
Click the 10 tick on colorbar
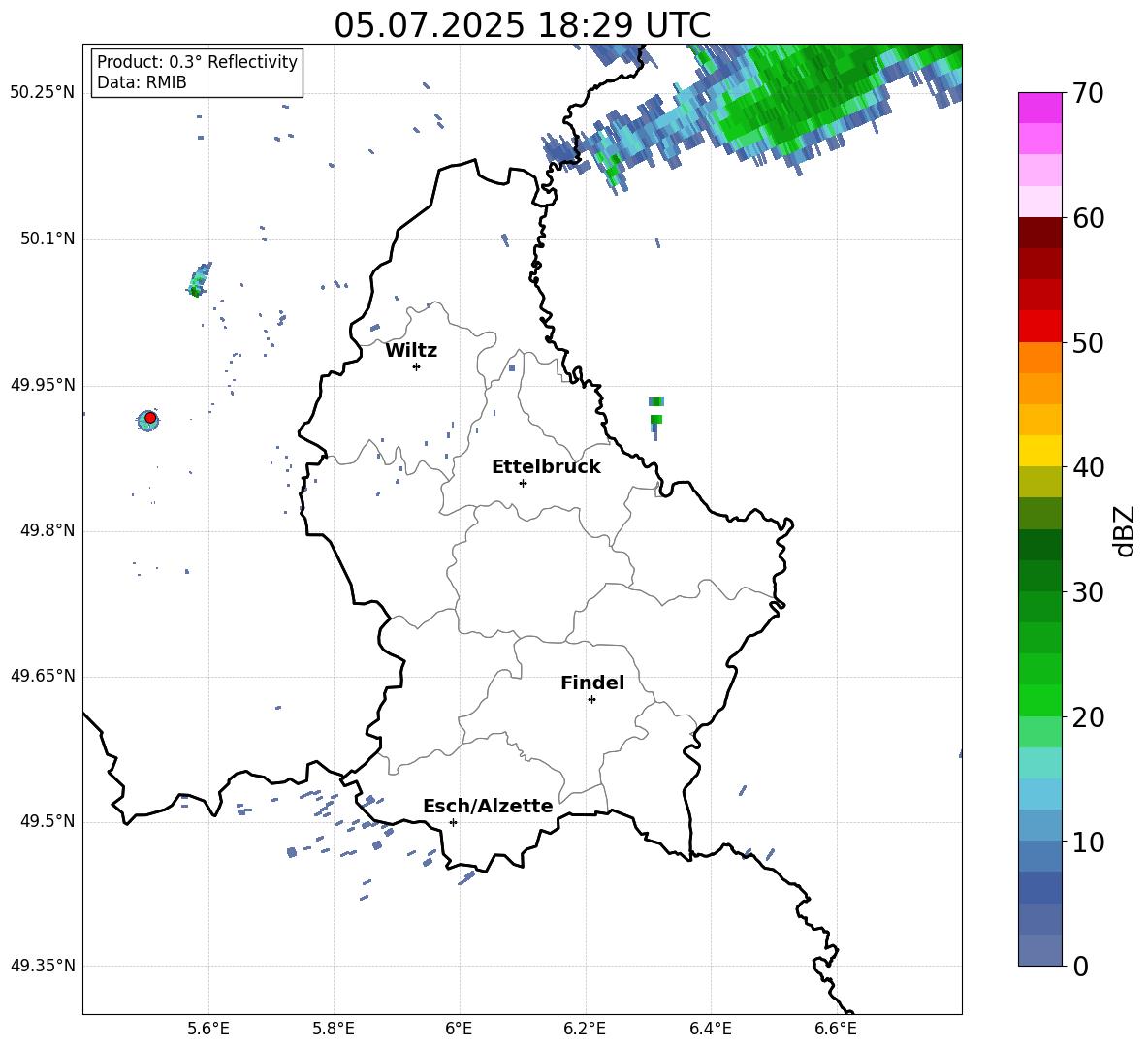tap(1088, 842)
